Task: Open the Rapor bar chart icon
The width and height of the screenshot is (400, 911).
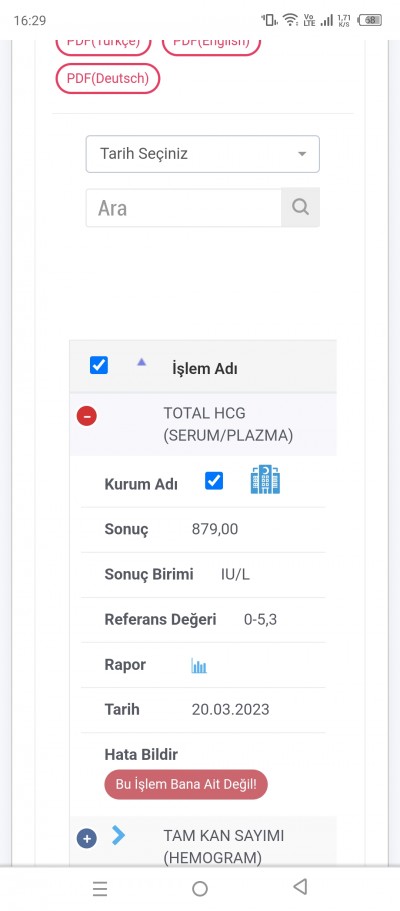Action: [199, 666]
